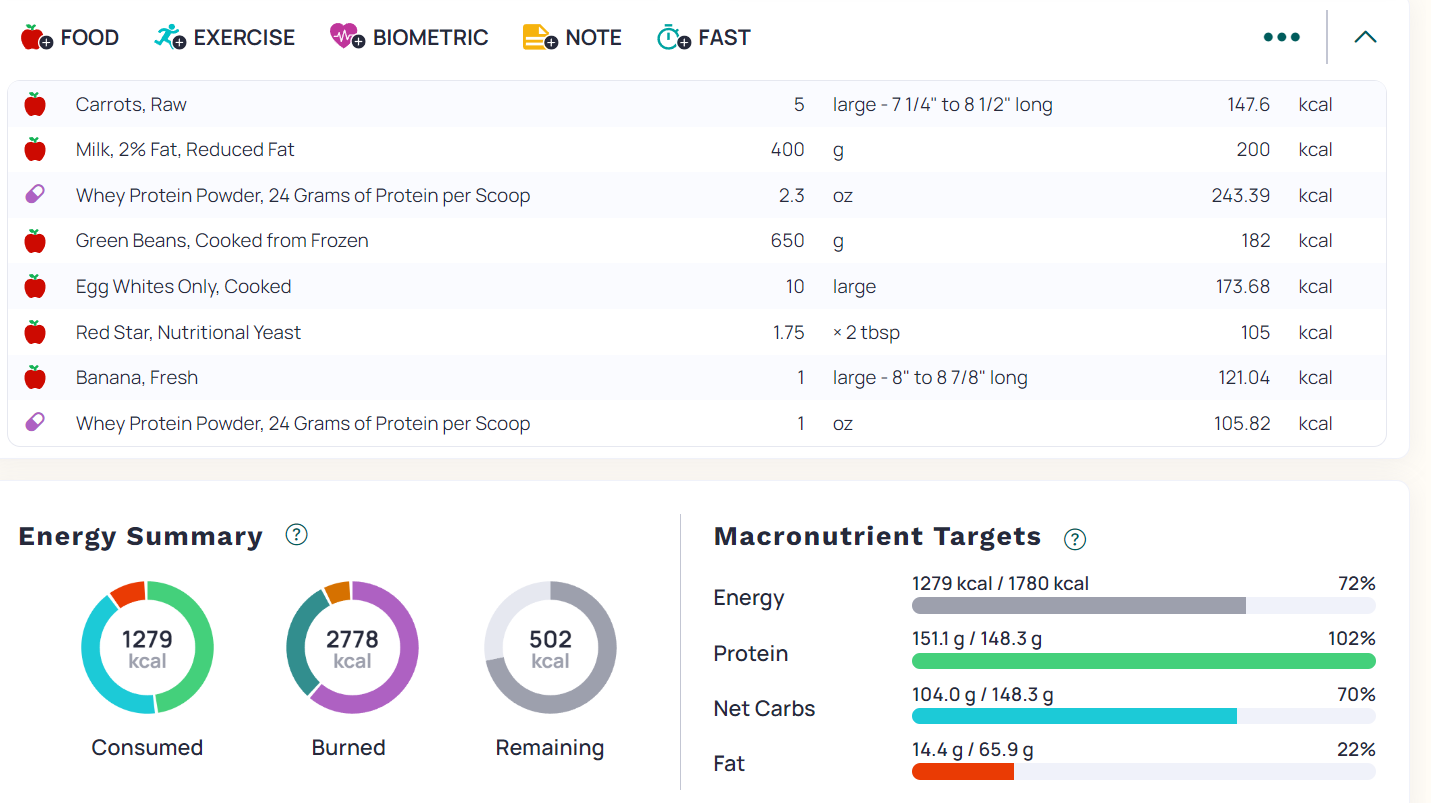Click the green Protein progress bar
The width and height of the screenshot is (1431, 803).
1143,661
